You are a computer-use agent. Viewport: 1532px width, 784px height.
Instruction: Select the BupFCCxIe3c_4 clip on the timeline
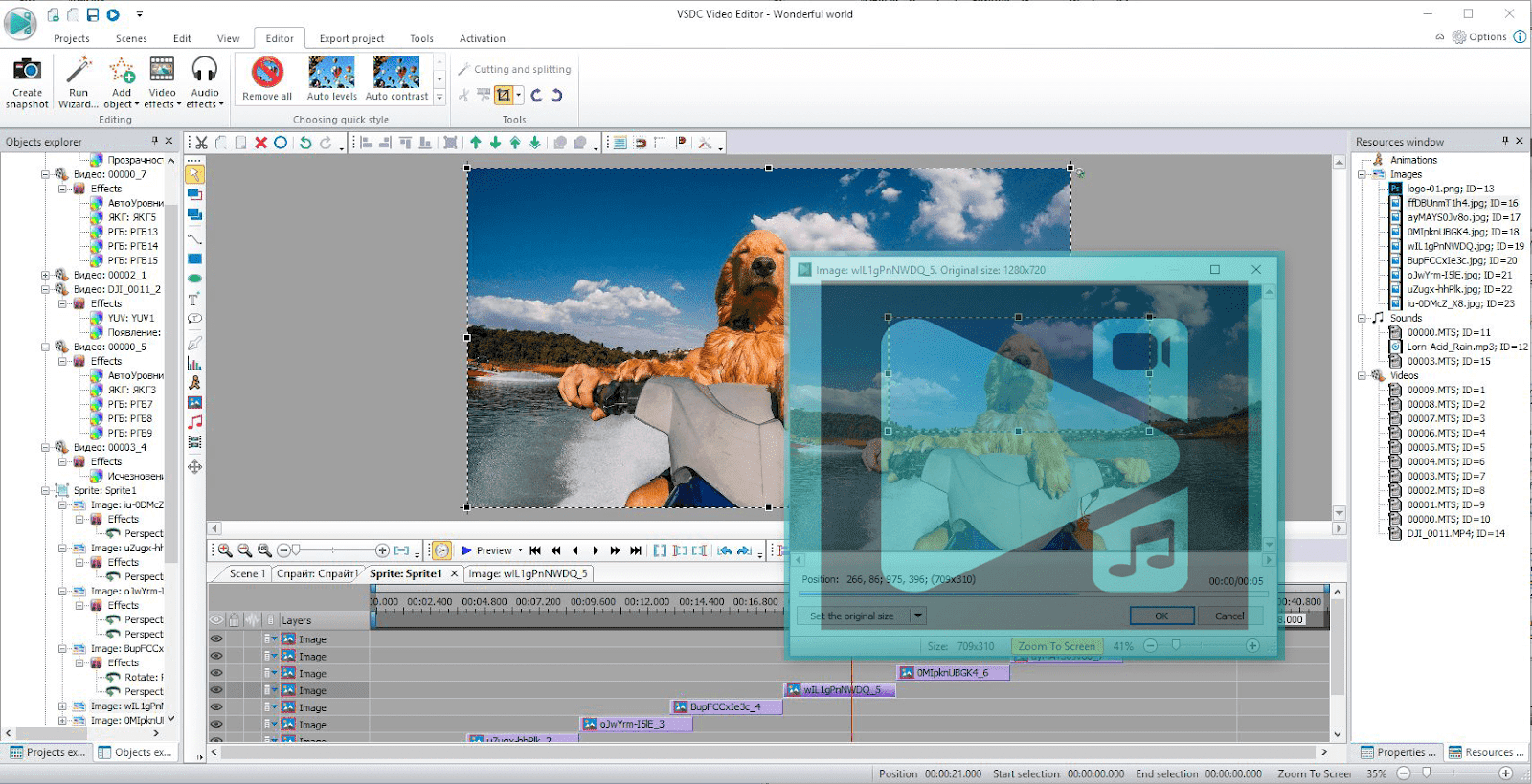726,707
